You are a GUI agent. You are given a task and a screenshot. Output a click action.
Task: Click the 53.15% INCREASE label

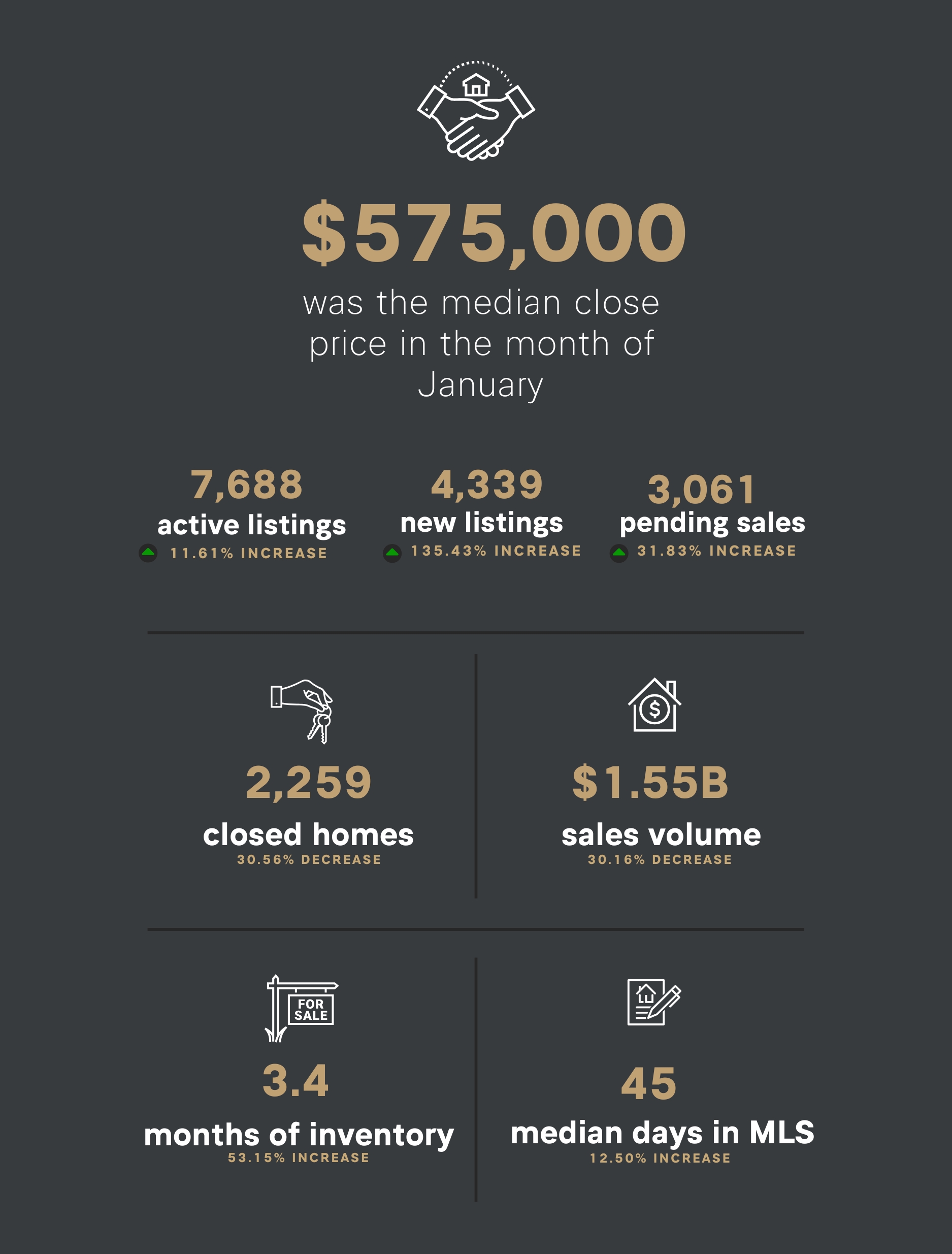pyautogui.click(x=299, y=1157)
